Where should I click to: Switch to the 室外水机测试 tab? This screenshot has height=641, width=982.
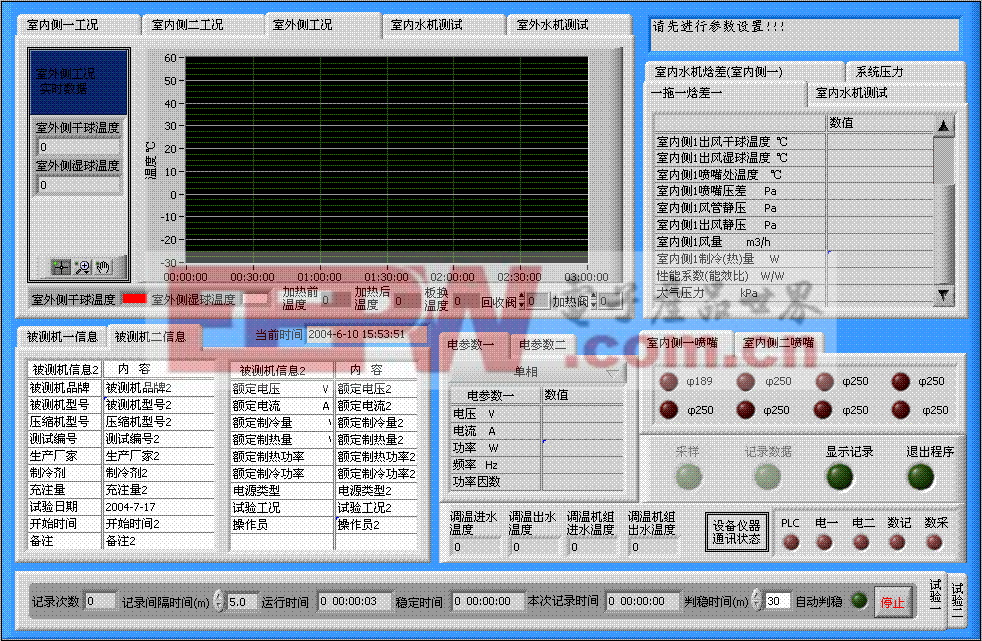pos(567,25)
